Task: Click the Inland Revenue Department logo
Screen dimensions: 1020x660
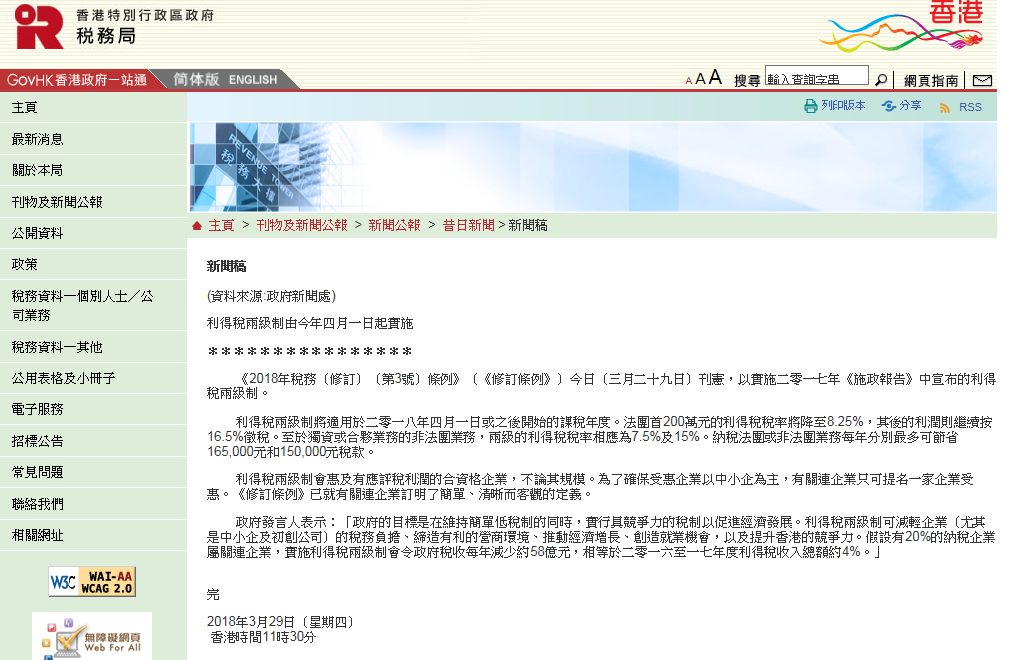Action: (x=40, y=27)
